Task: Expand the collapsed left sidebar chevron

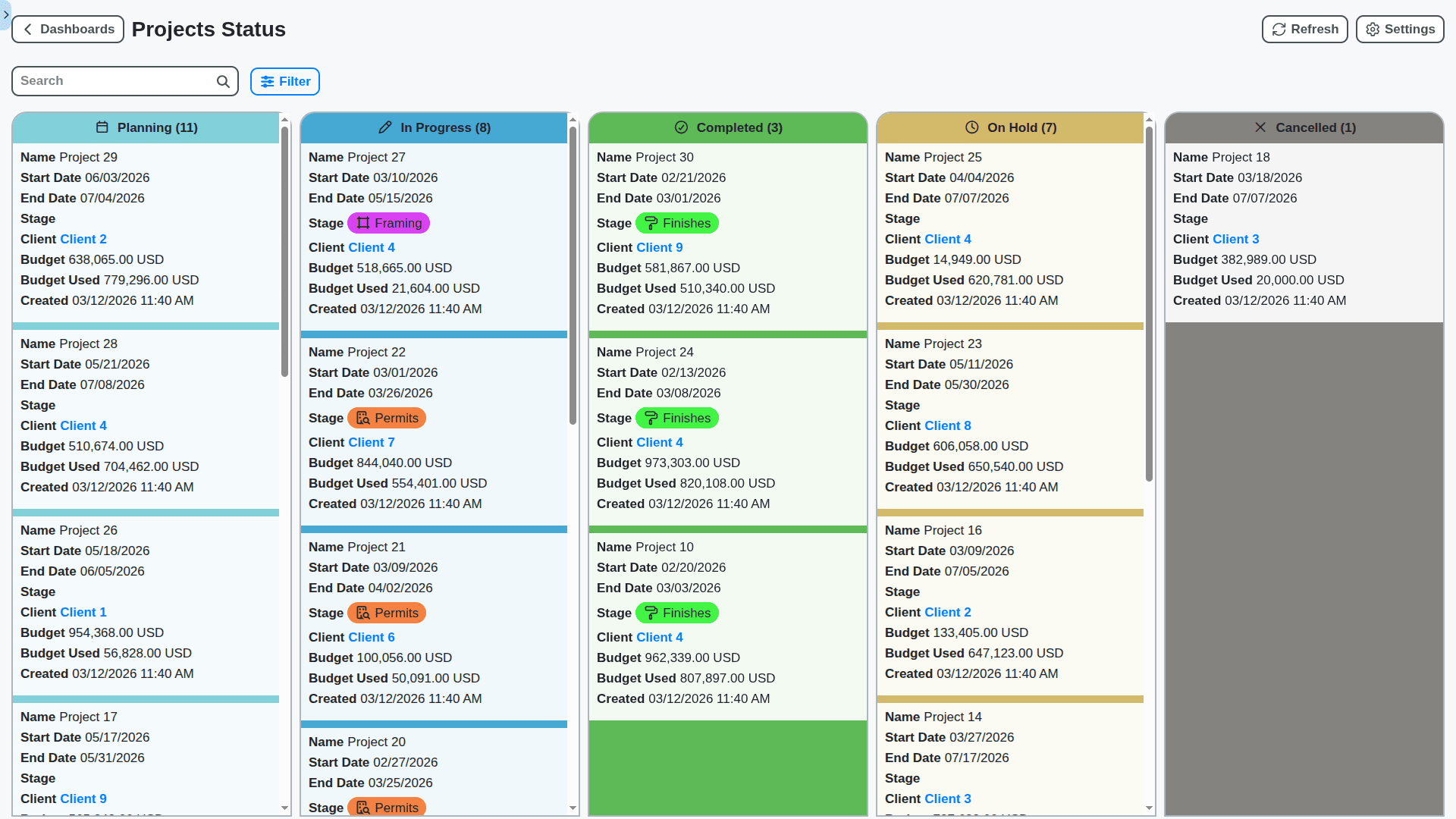Action: [5, 15]
